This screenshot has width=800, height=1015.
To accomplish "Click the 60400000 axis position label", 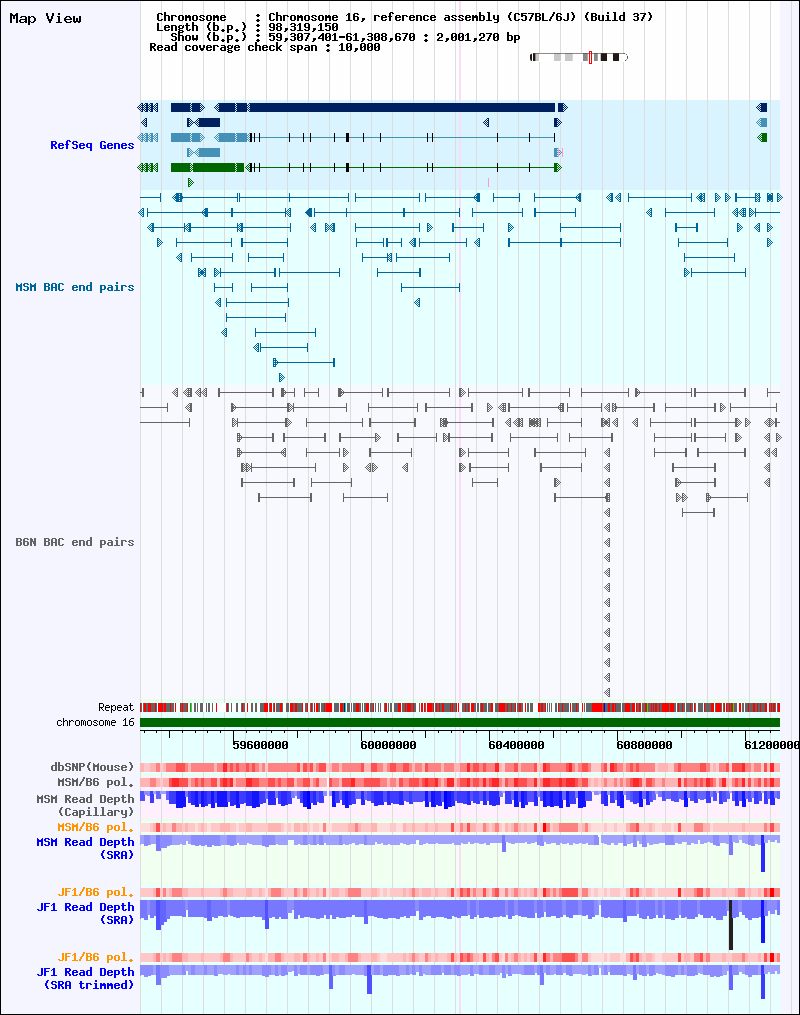I will coord(517,745).
